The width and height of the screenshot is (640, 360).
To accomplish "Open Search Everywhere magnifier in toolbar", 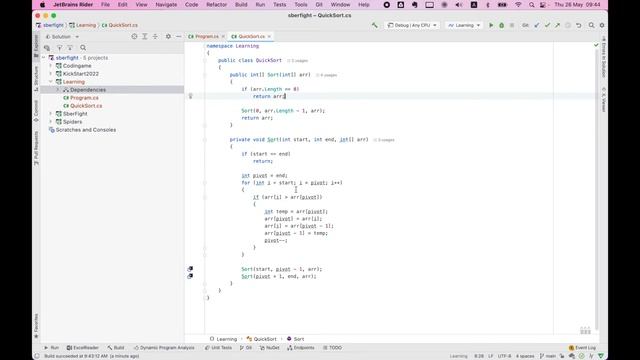I will pos(591,25).
